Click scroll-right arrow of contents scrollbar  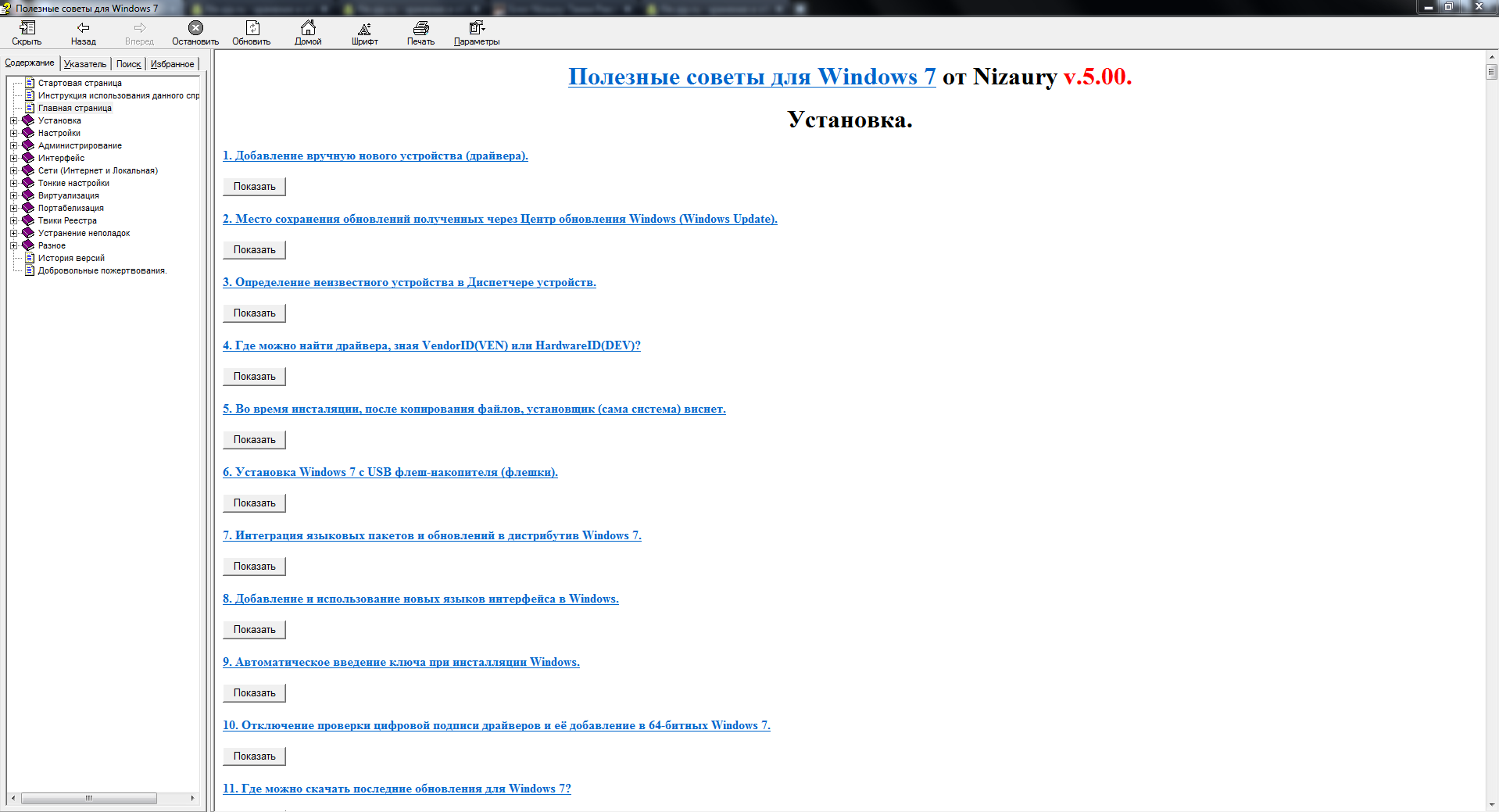pyautogui.click(x=192, y=798)
